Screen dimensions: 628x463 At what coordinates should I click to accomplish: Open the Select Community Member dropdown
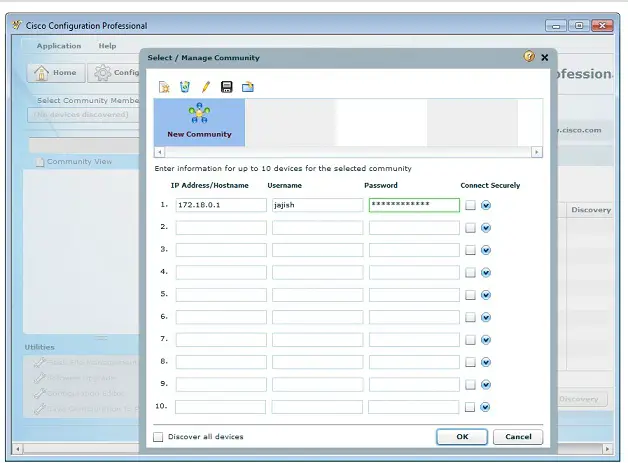[83, 115]
